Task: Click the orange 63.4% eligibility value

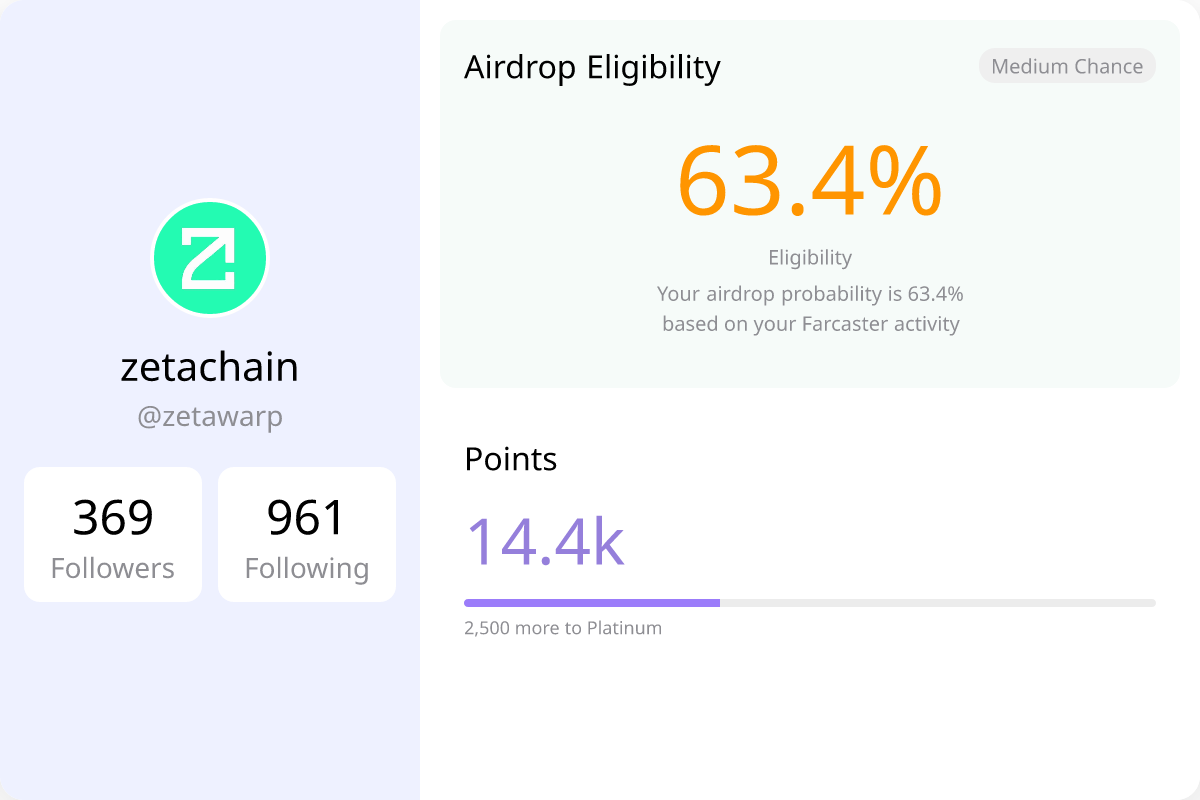Action: pyautogui.click(x=810, y=181)
